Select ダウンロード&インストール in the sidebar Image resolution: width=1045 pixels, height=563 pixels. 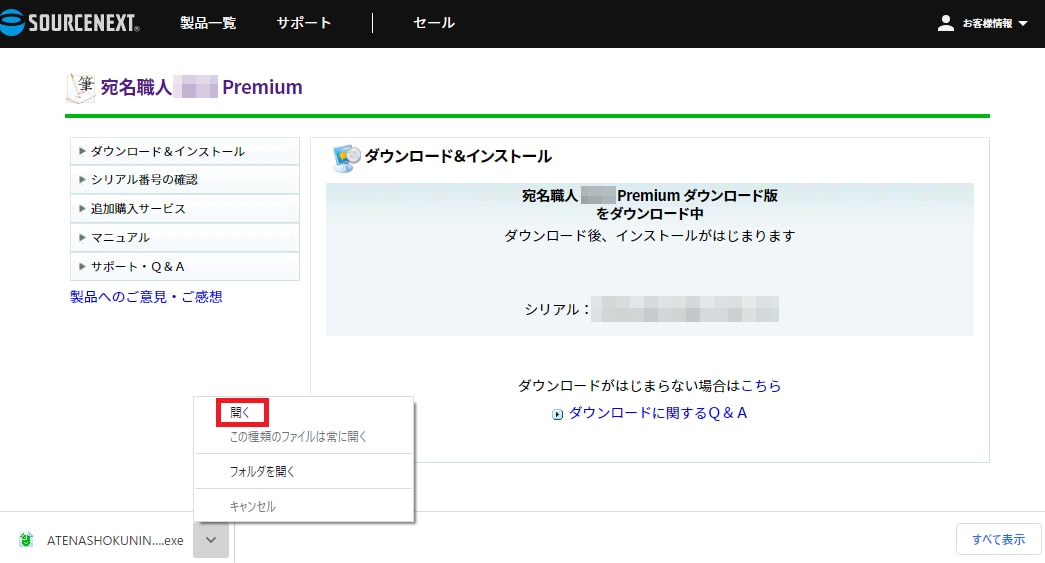[x=185, y=151]
